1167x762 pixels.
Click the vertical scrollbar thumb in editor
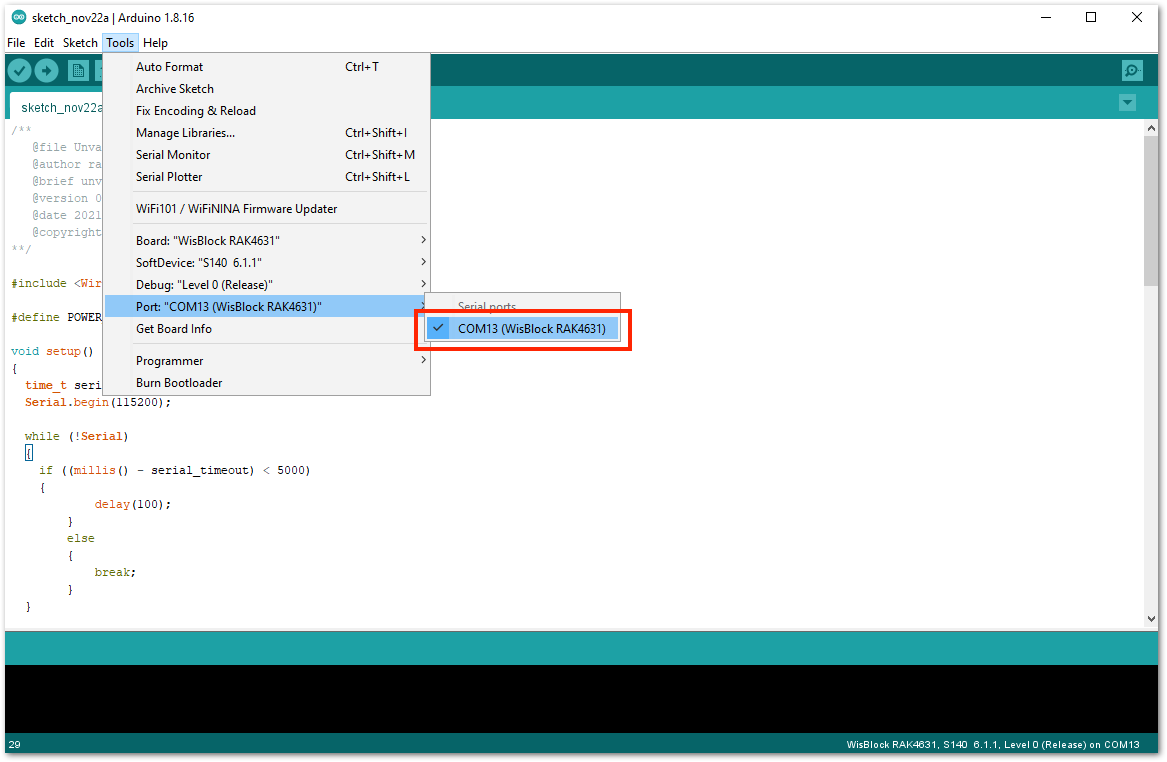click(x=1151, y=211)
